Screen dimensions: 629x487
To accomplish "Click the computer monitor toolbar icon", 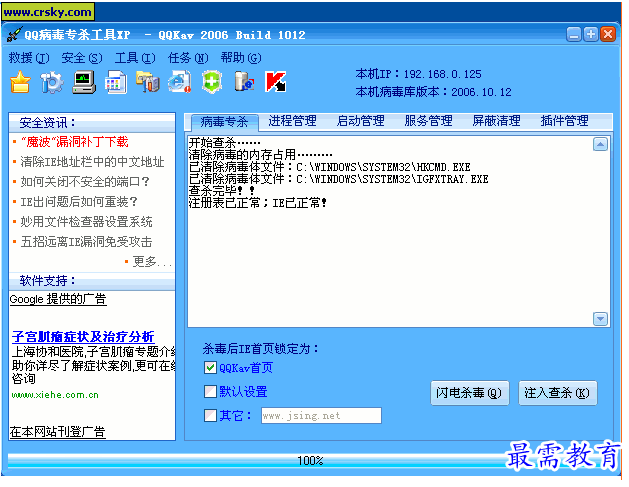I will [84, 82].
